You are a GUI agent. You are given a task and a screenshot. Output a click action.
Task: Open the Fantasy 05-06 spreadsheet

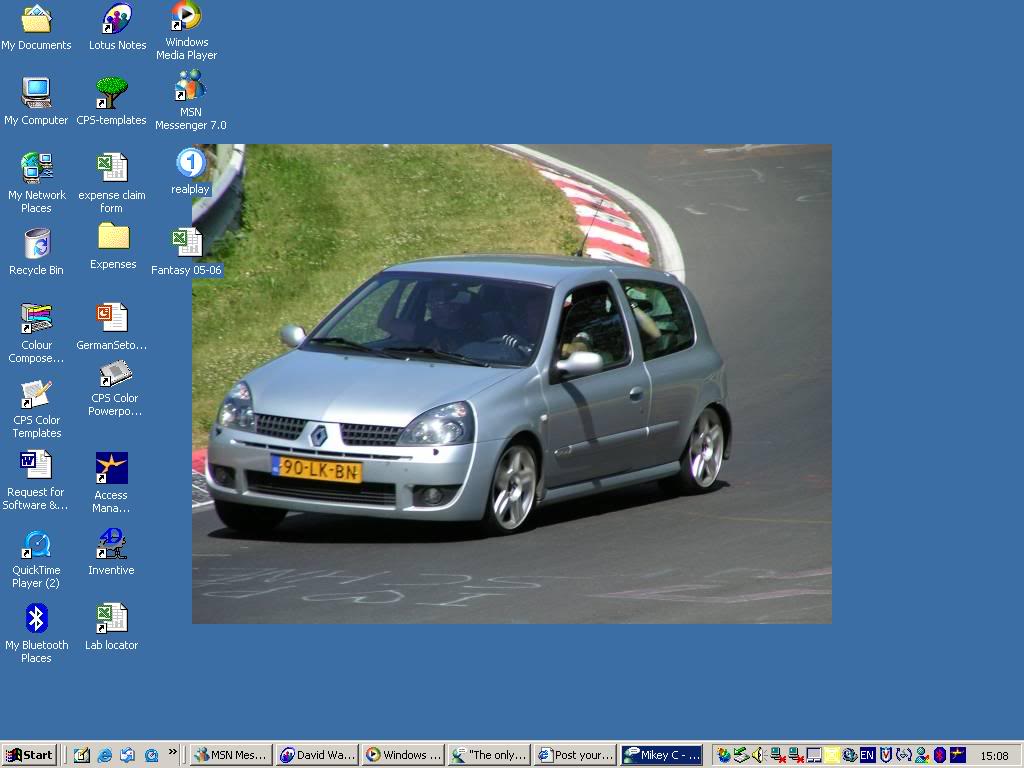coord(186,242)
